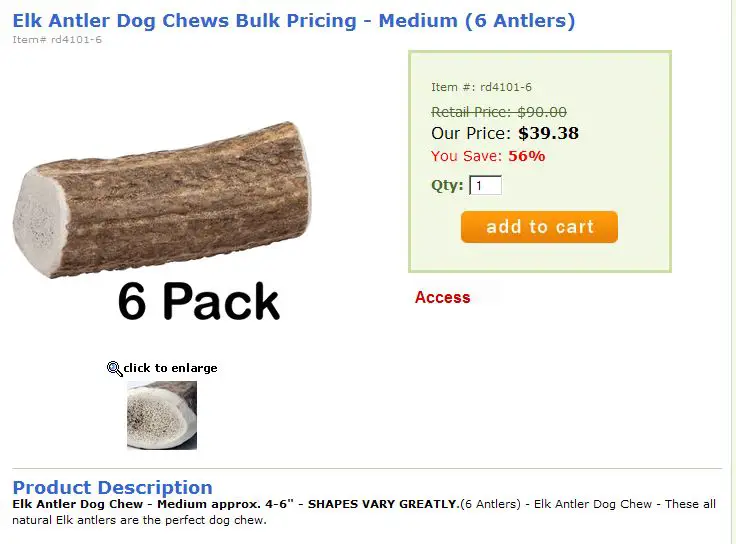Click the bold SHAPES VARY GREATLY description text
Screen dimensions: 736x544
pos(383,504)
